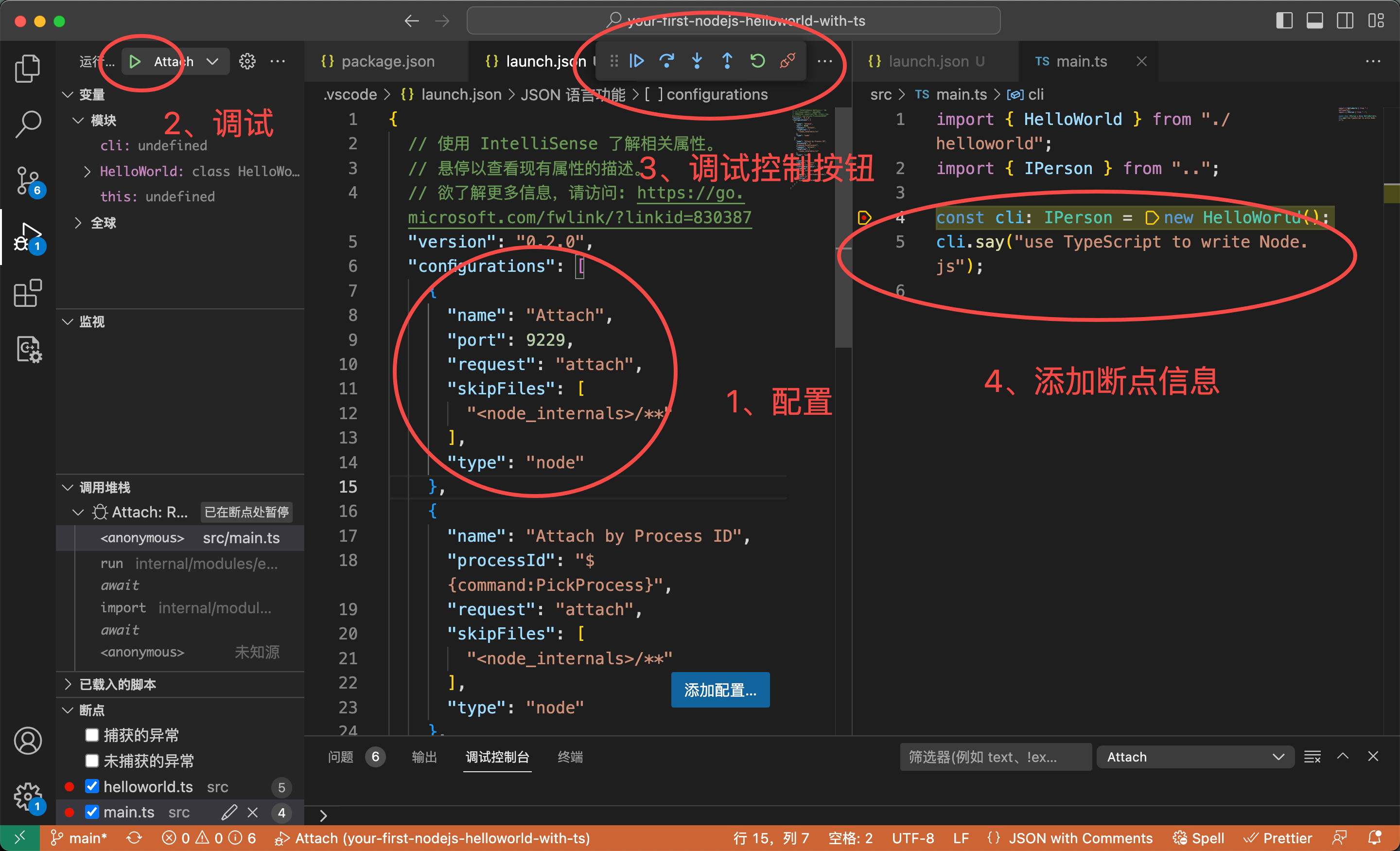Go forward with the navigation right arrow
The height and width of the screenshot is (851, 1400).
pos(442,21)
